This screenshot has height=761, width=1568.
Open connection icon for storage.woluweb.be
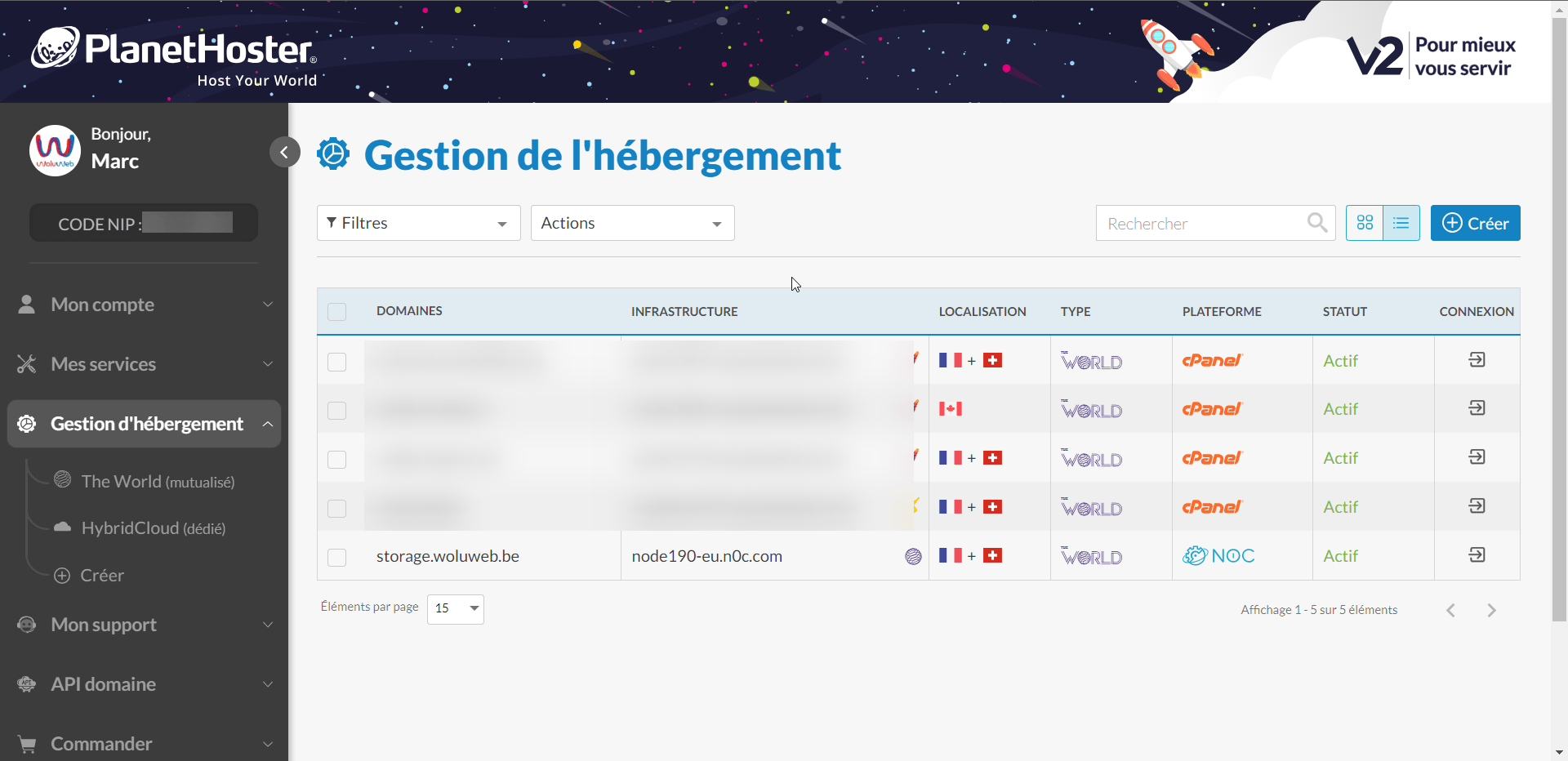pyautogui.click(x=1477, y=555)
